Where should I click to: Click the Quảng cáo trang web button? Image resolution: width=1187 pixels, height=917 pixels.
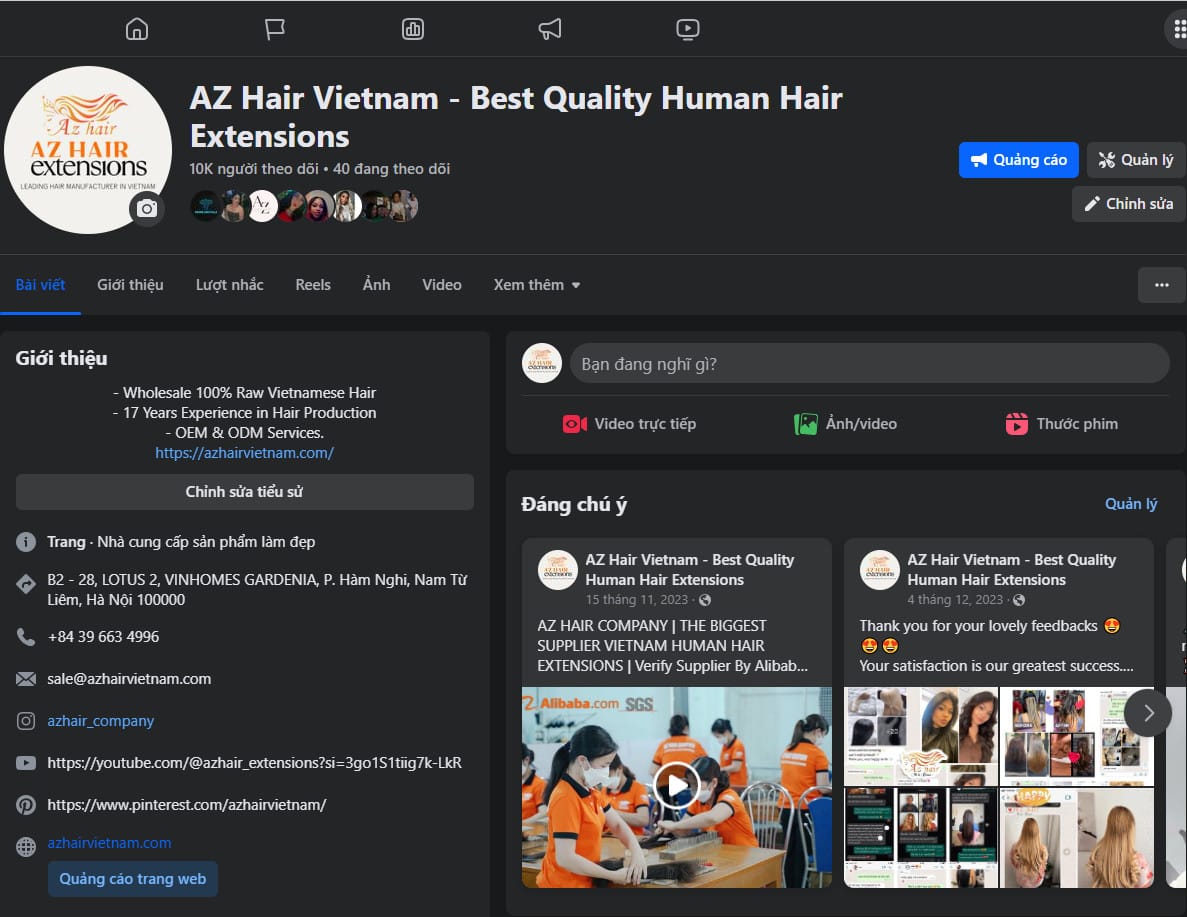pos(132,879)
